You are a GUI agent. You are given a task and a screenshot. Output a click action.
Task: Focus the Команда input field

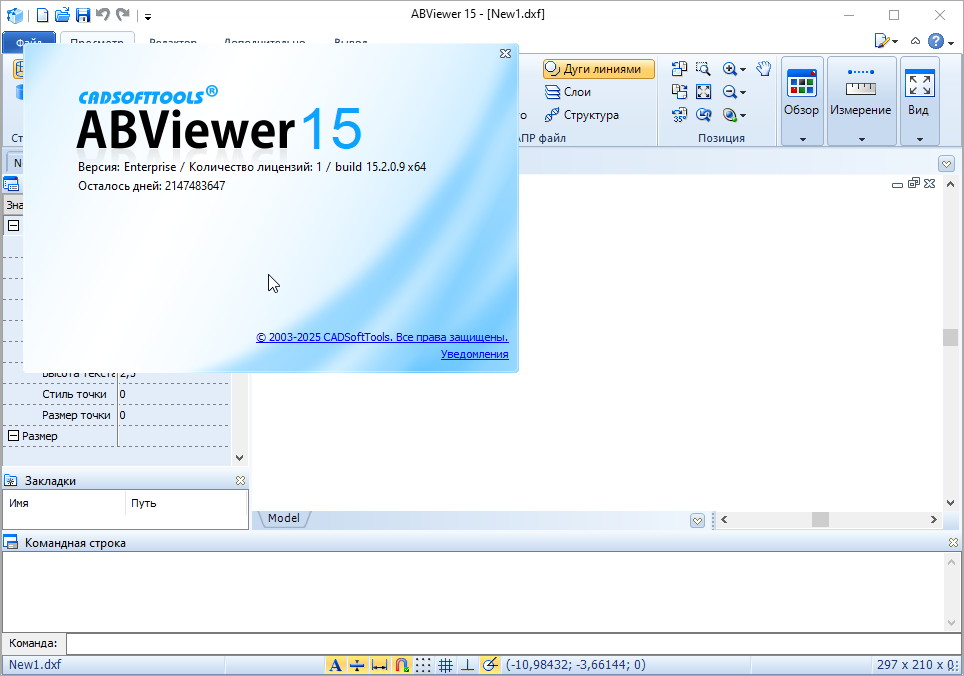514,643
